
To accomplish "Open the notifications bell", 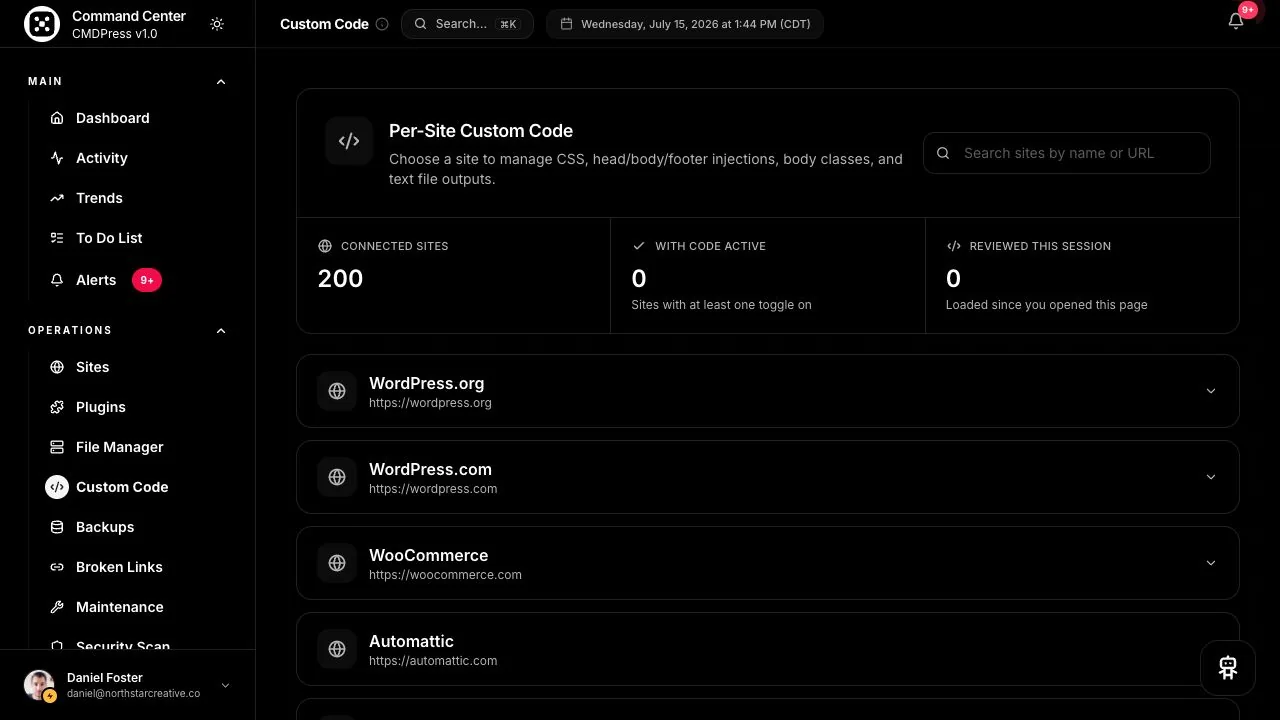I will coord(1236,22).
